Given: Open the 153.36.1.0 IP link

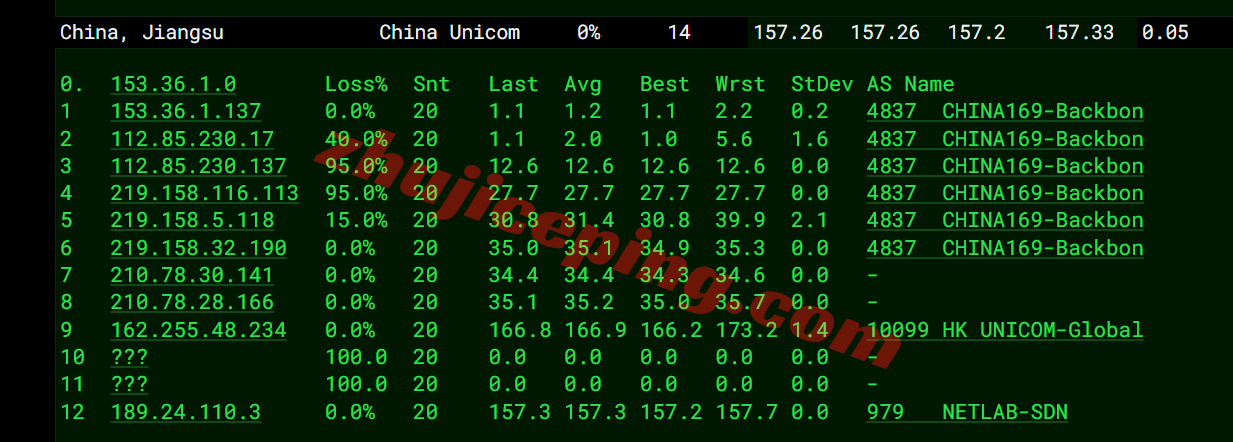Looking at the screenshot, I should 173,84.
